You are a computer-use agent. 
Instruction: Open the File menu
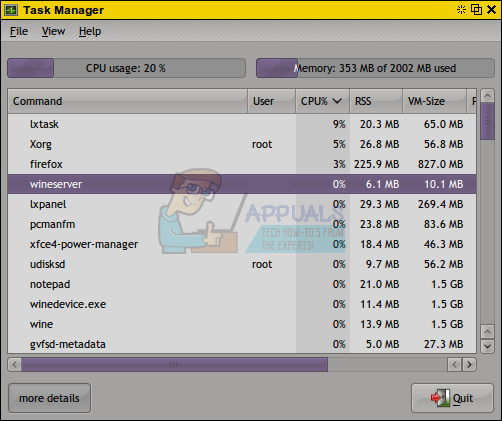tap(19, 31)
